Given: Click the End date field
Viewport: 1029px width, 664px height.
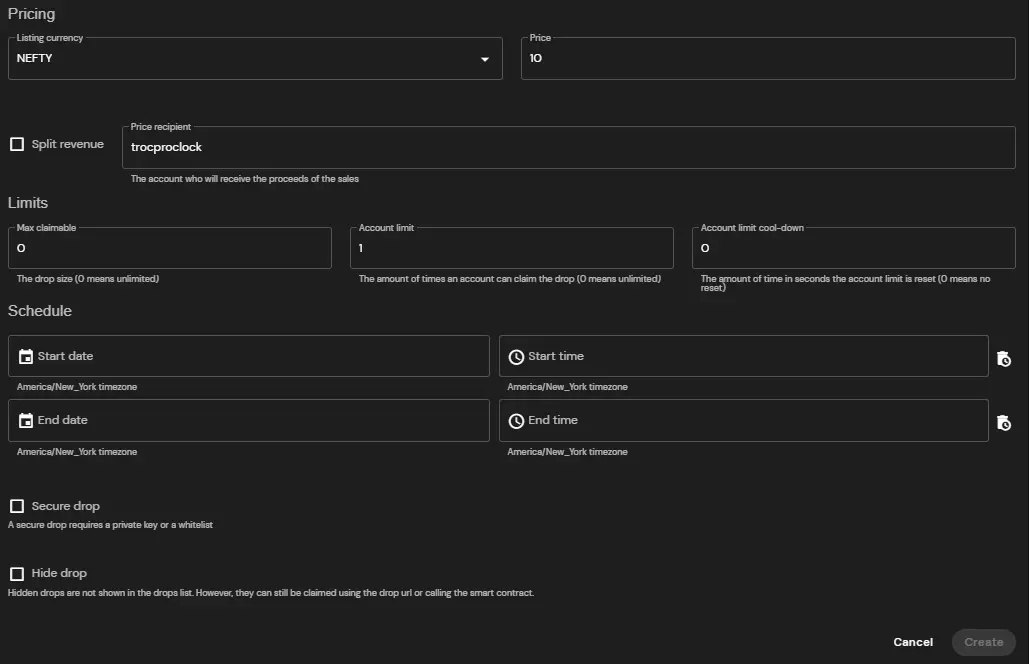Looking at the screenshot, I should point(249,421).
